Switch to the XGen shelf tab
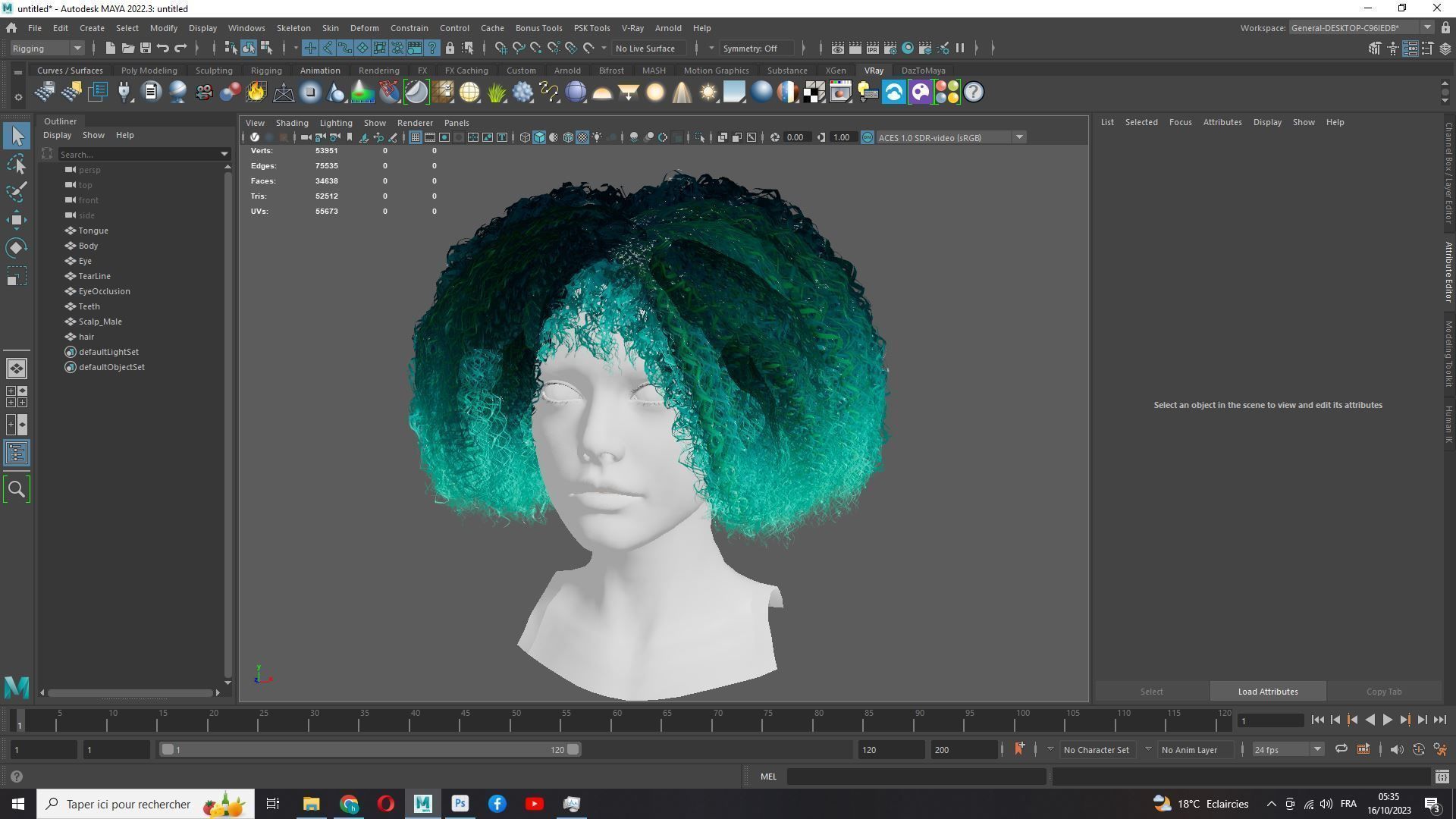The height and width of the screenshot is (819, 1456). pos(835,71)
